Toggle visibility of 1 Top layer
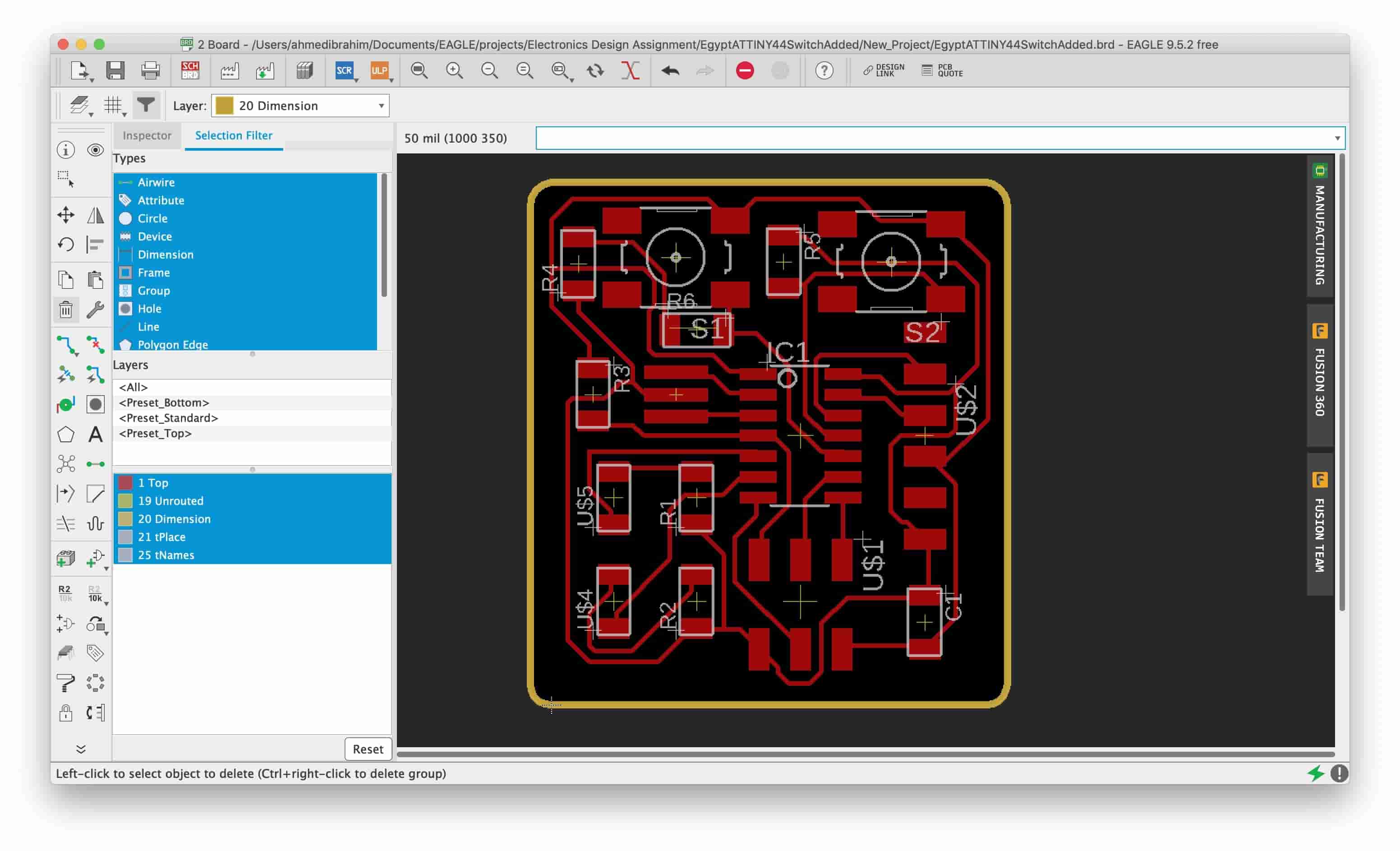The image size is (1400, 851). (127, 482)
